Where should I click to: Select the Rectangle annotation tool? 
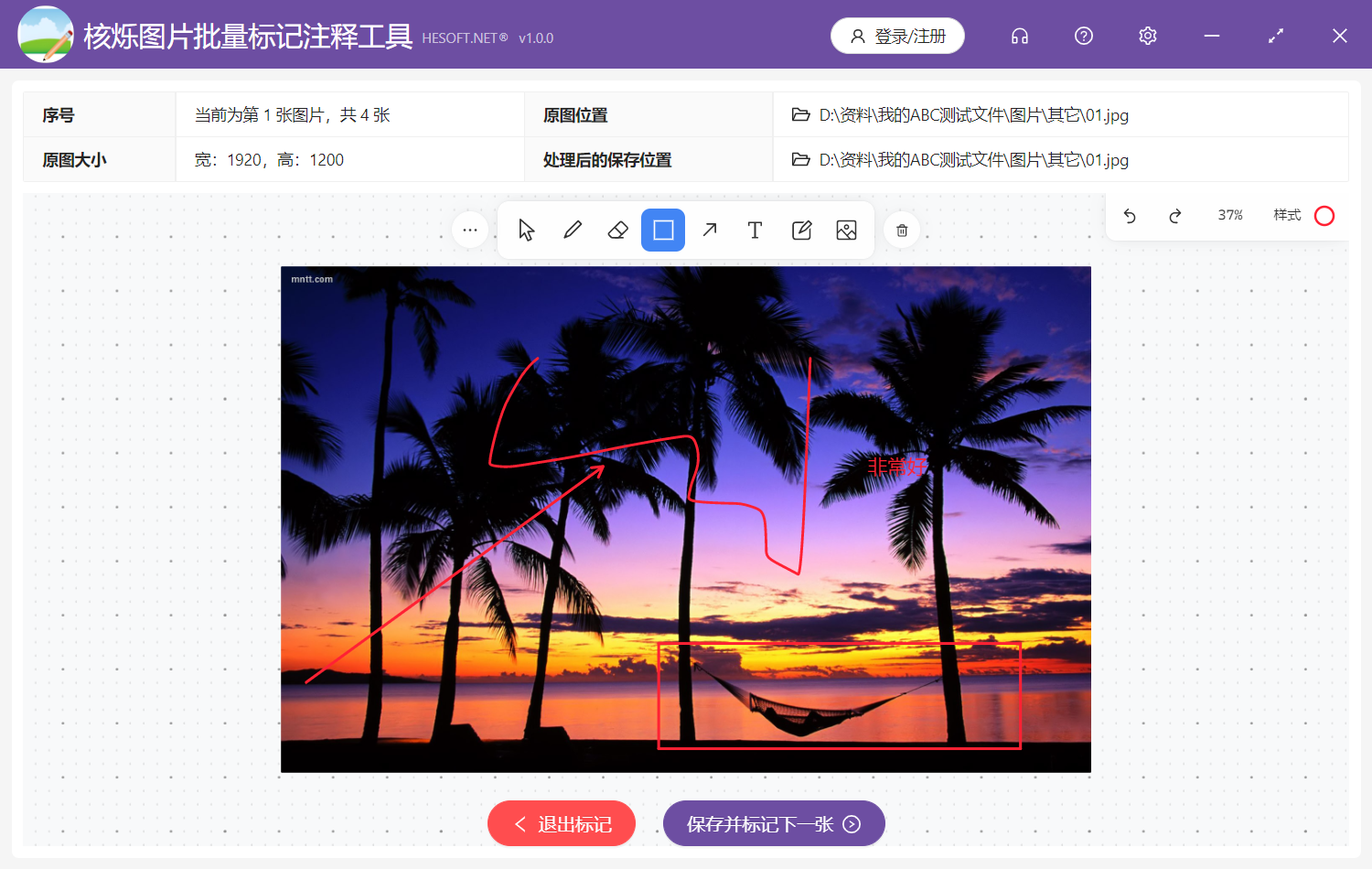663,230
